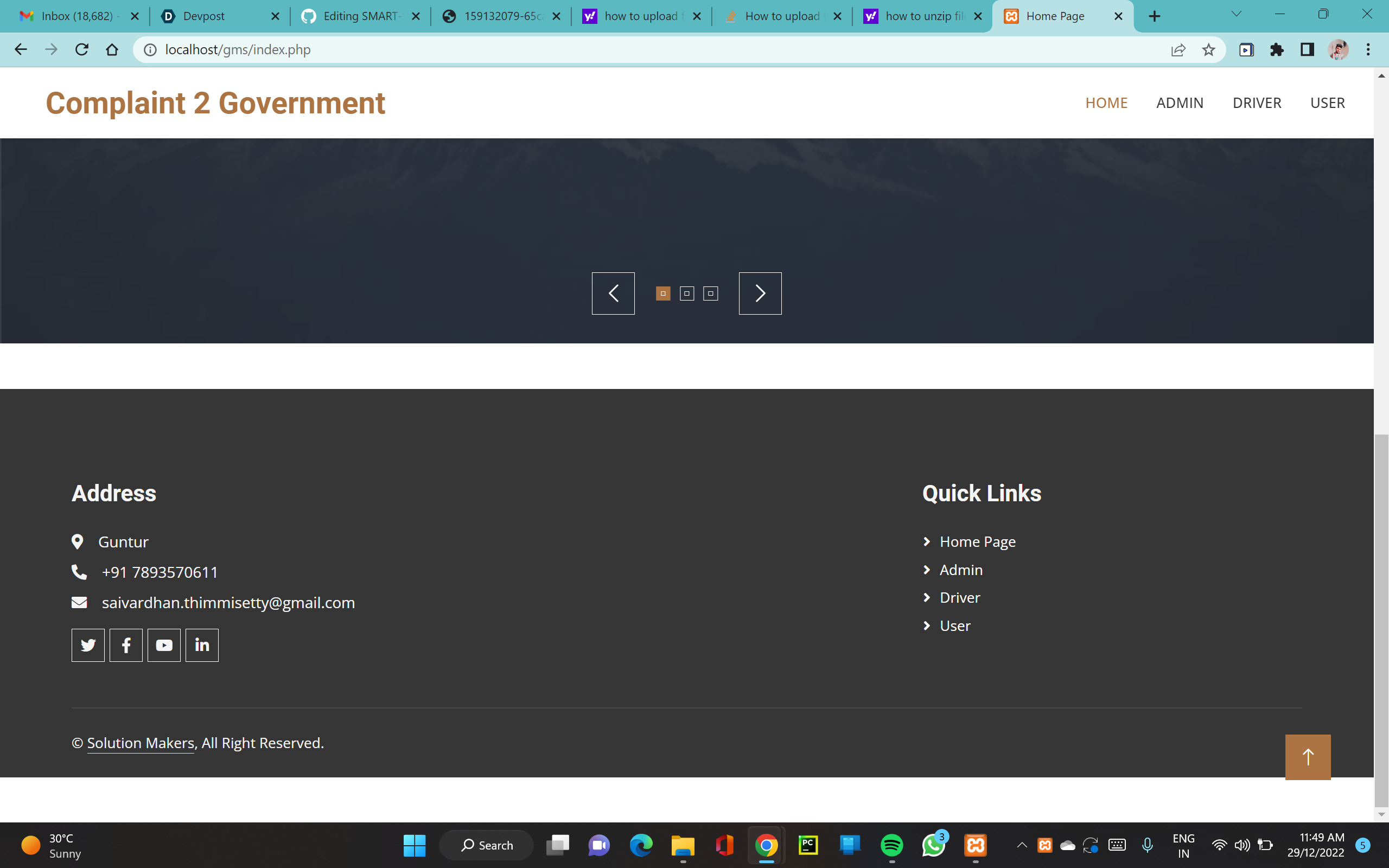Open the Twitter social icon in footer
Screen dimensions: 1389x868
tap(87, 644)
